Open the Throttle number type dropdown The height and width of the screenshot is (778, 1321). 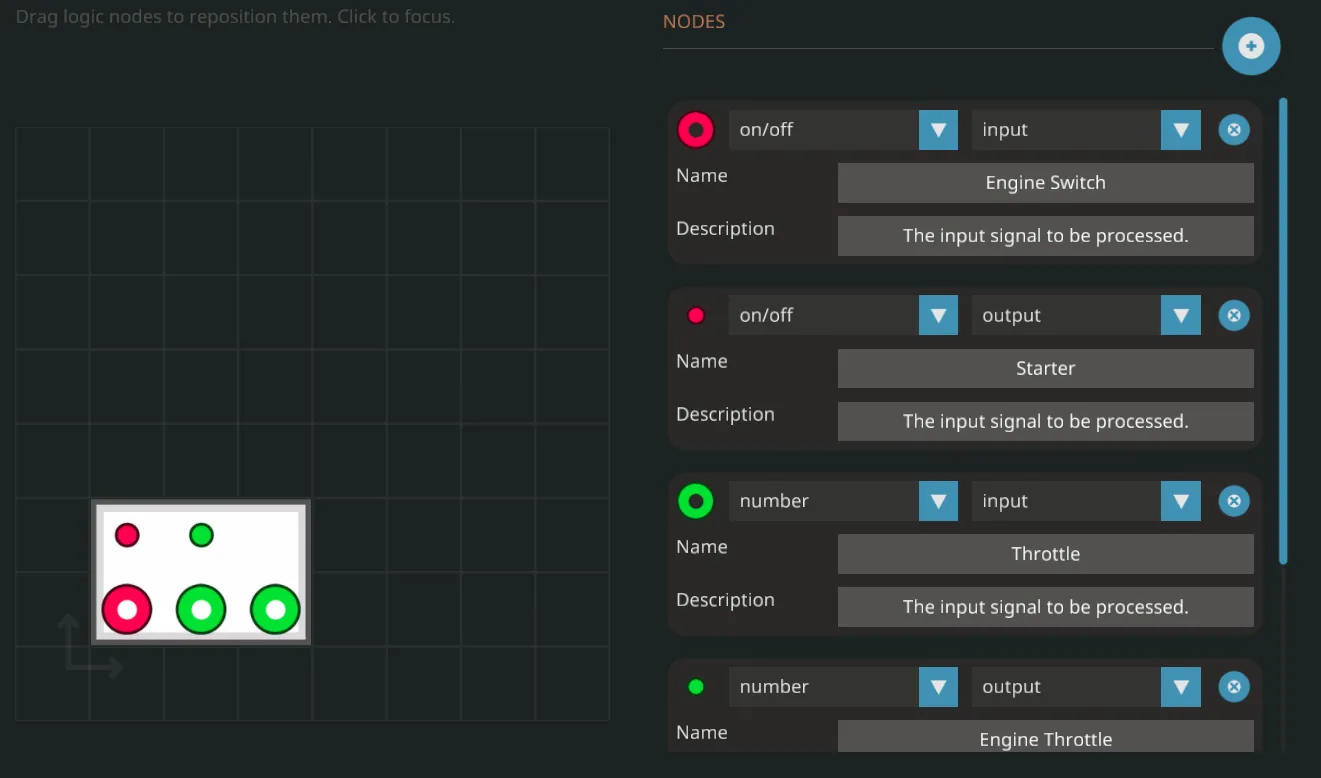click(842, 501)
